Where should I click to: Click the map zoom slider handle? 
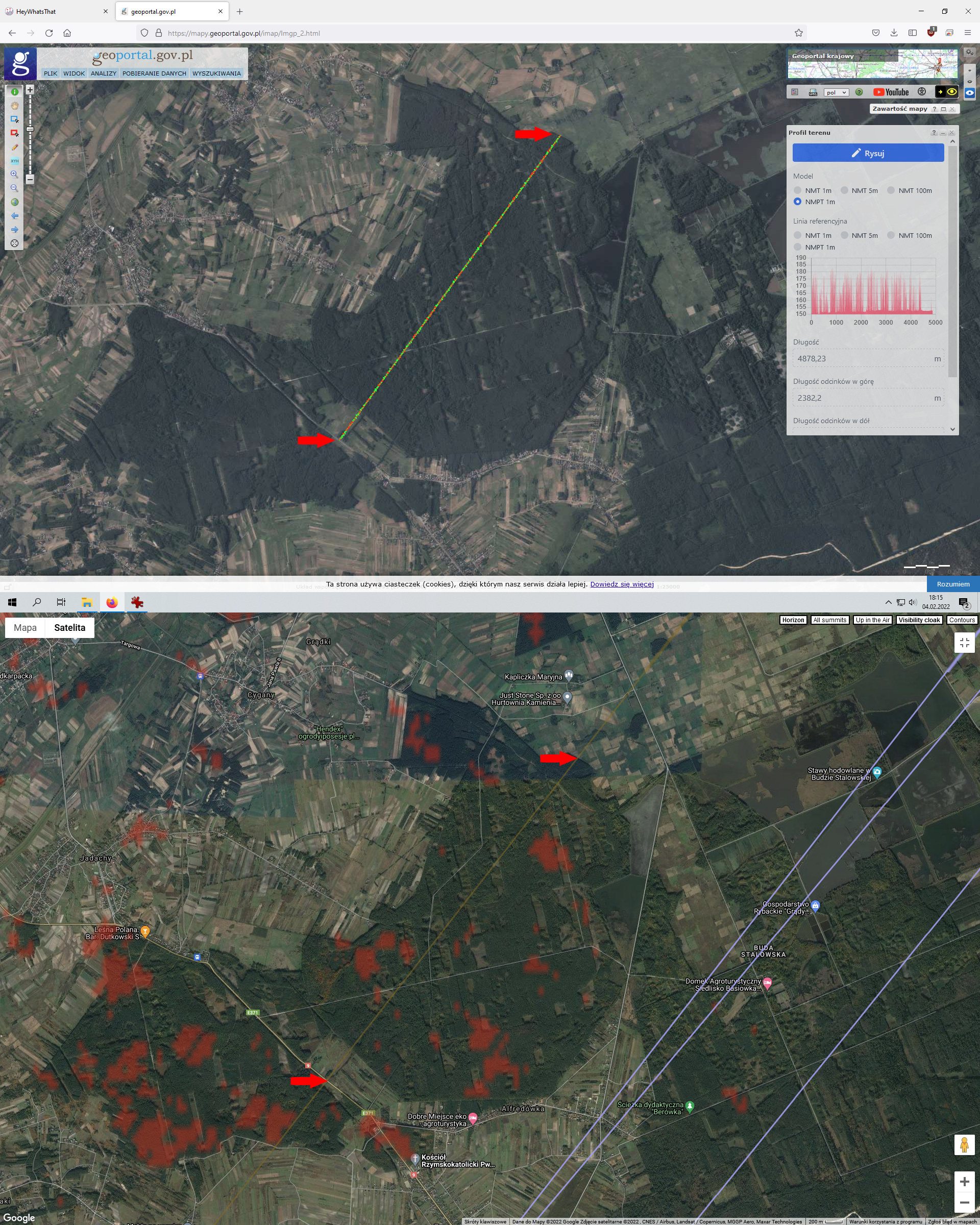(30, 130)
